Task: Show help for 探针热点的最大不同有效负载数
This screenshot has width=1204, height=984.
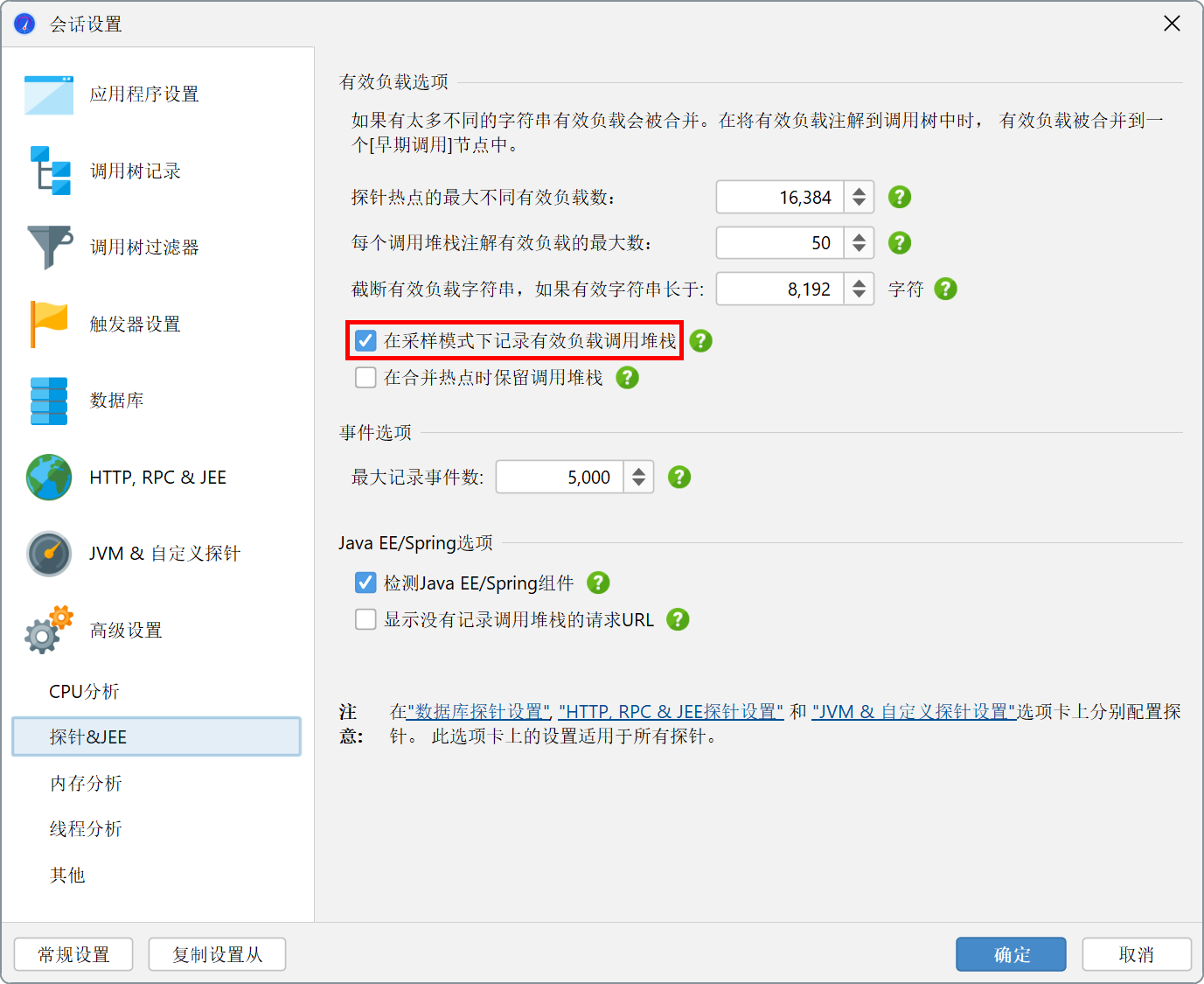Action: point(900,198)
